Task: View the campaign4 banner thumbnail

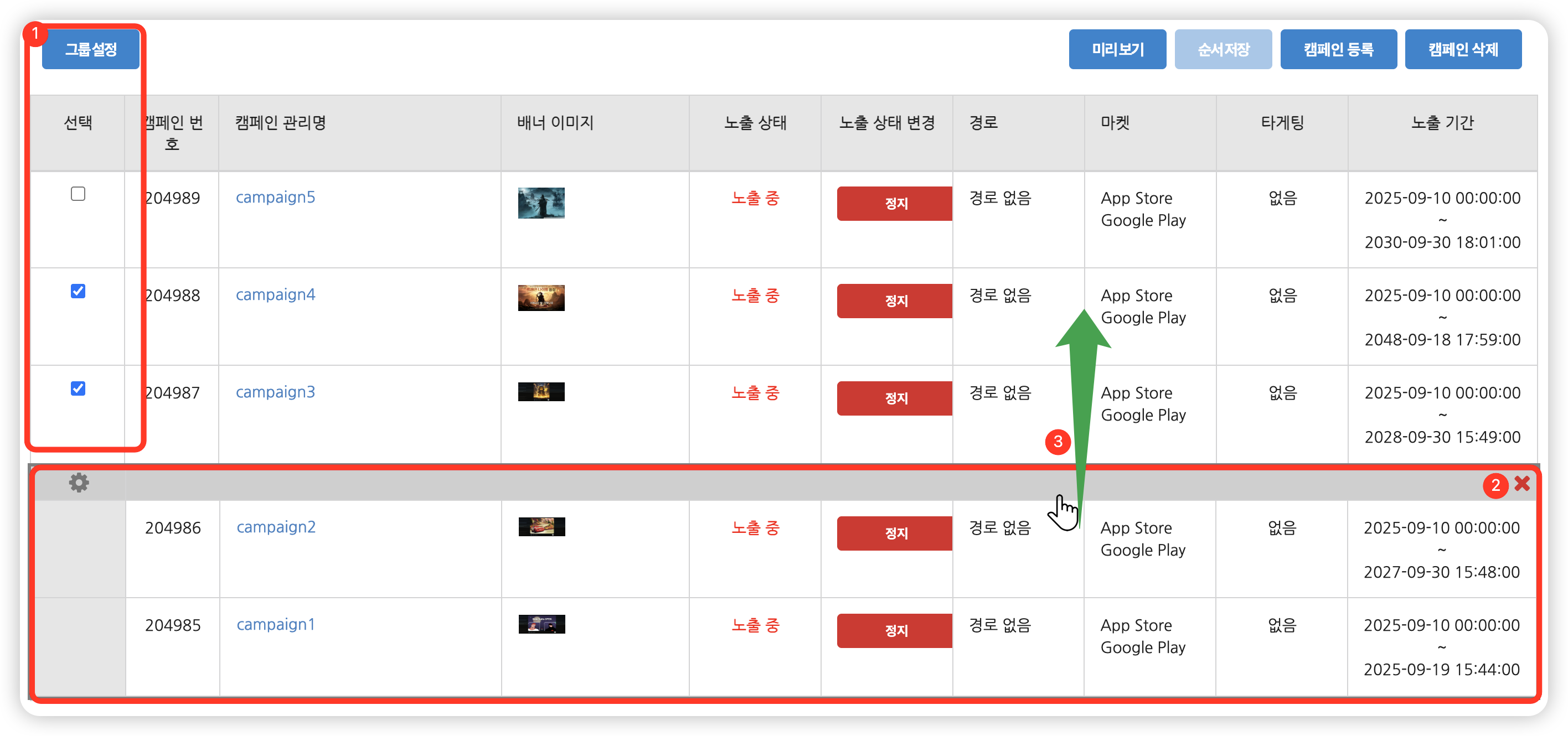Action: pos(541,298)
